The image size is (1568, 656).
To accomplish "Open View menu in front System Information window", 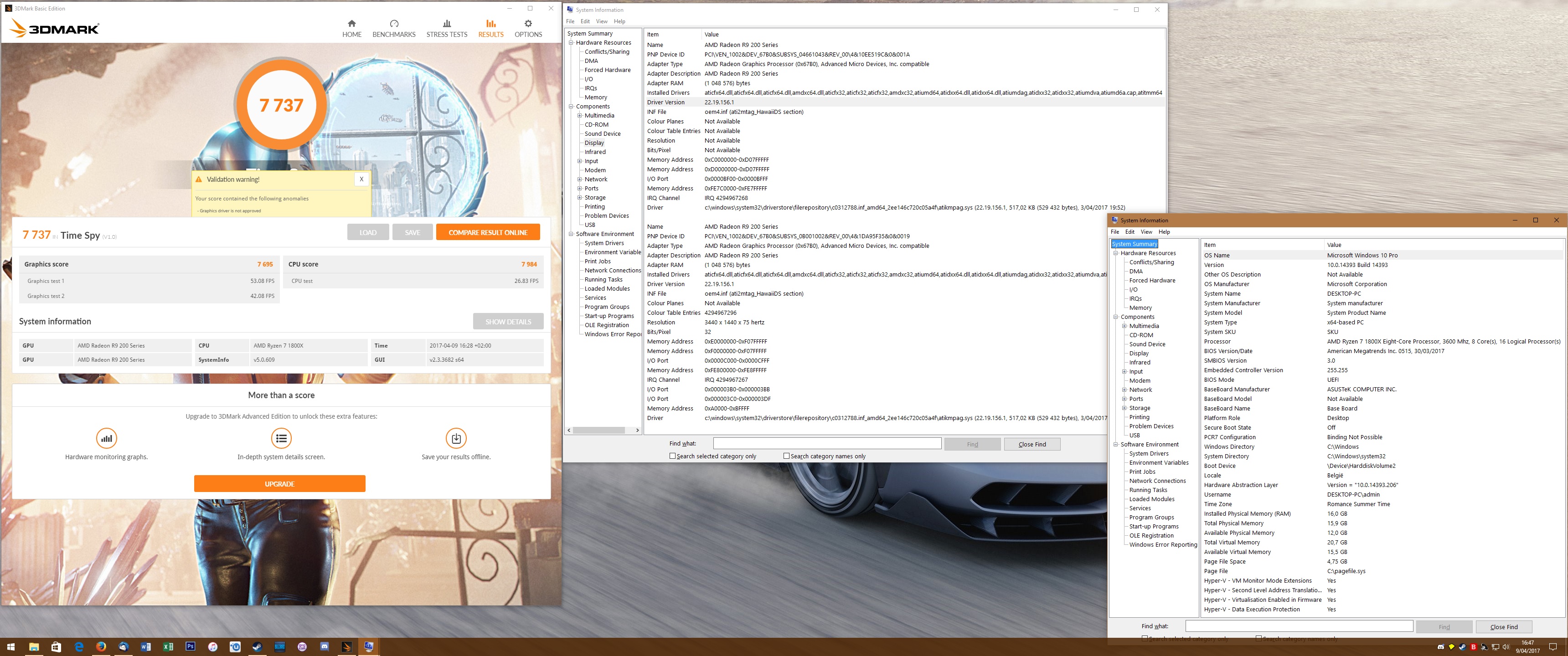I will tap(1146, 232).
